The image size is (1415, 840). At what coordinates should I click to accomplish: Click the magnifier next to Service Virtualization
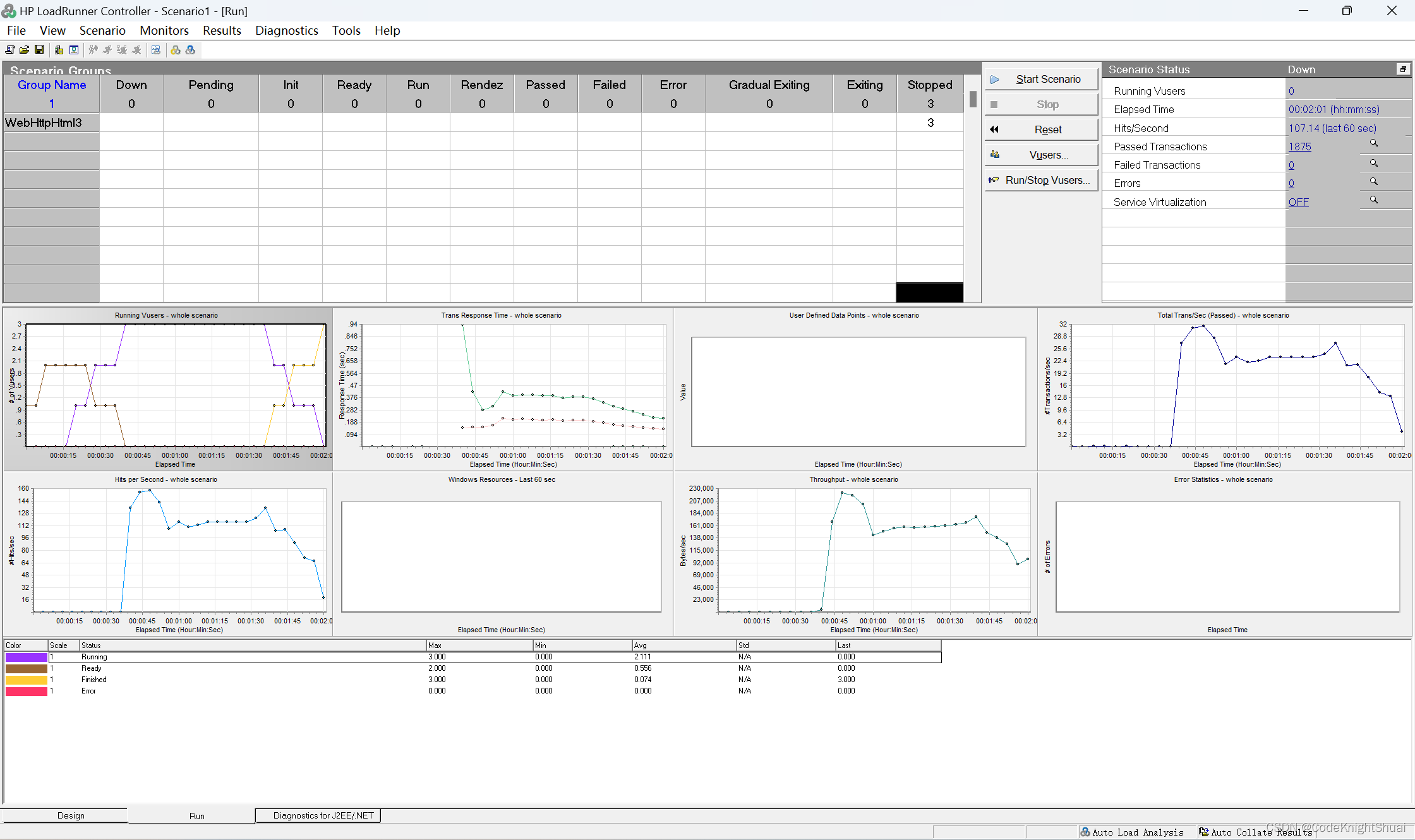pyautogui.click(x=1373, y=200)
